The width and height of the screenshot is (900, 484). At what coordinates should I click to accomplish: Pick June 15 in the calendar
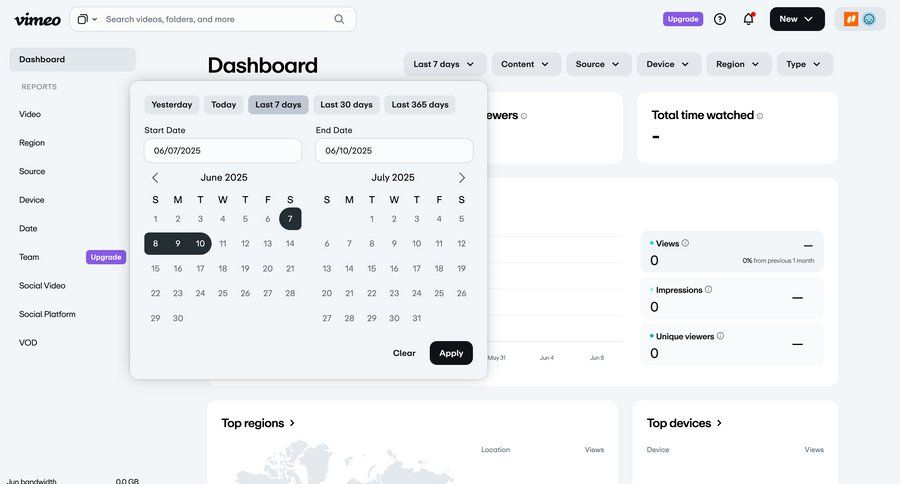pyautogui.click(x=156, y=268)
